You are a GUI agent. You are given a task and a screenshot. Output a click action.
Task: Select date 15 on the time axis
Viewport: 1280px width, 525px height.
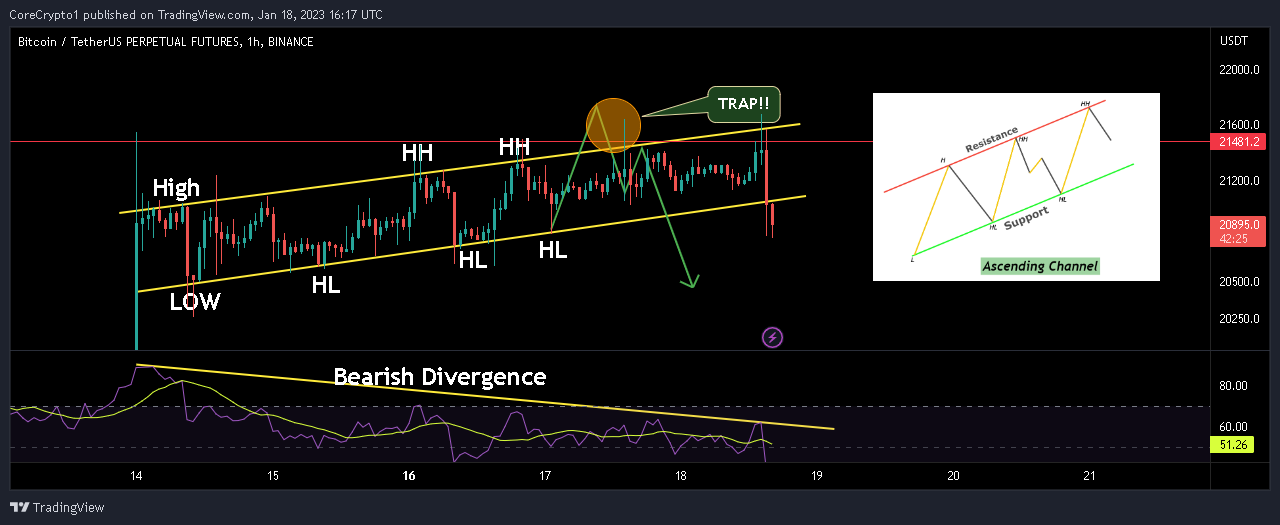tap(273, 475)
